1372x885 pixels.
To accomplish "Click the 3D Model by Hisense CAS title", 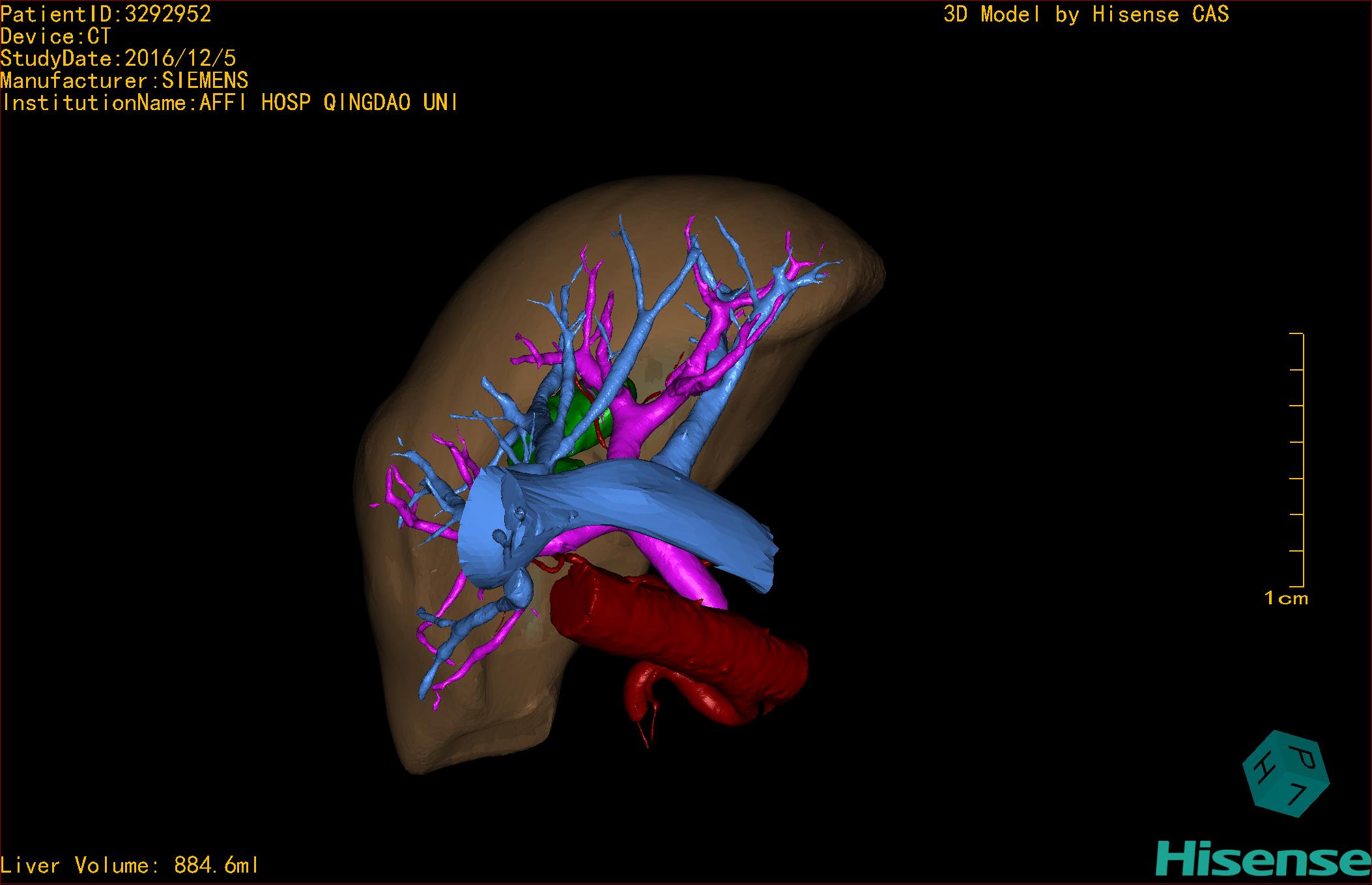I will [x=1085, y=14].
